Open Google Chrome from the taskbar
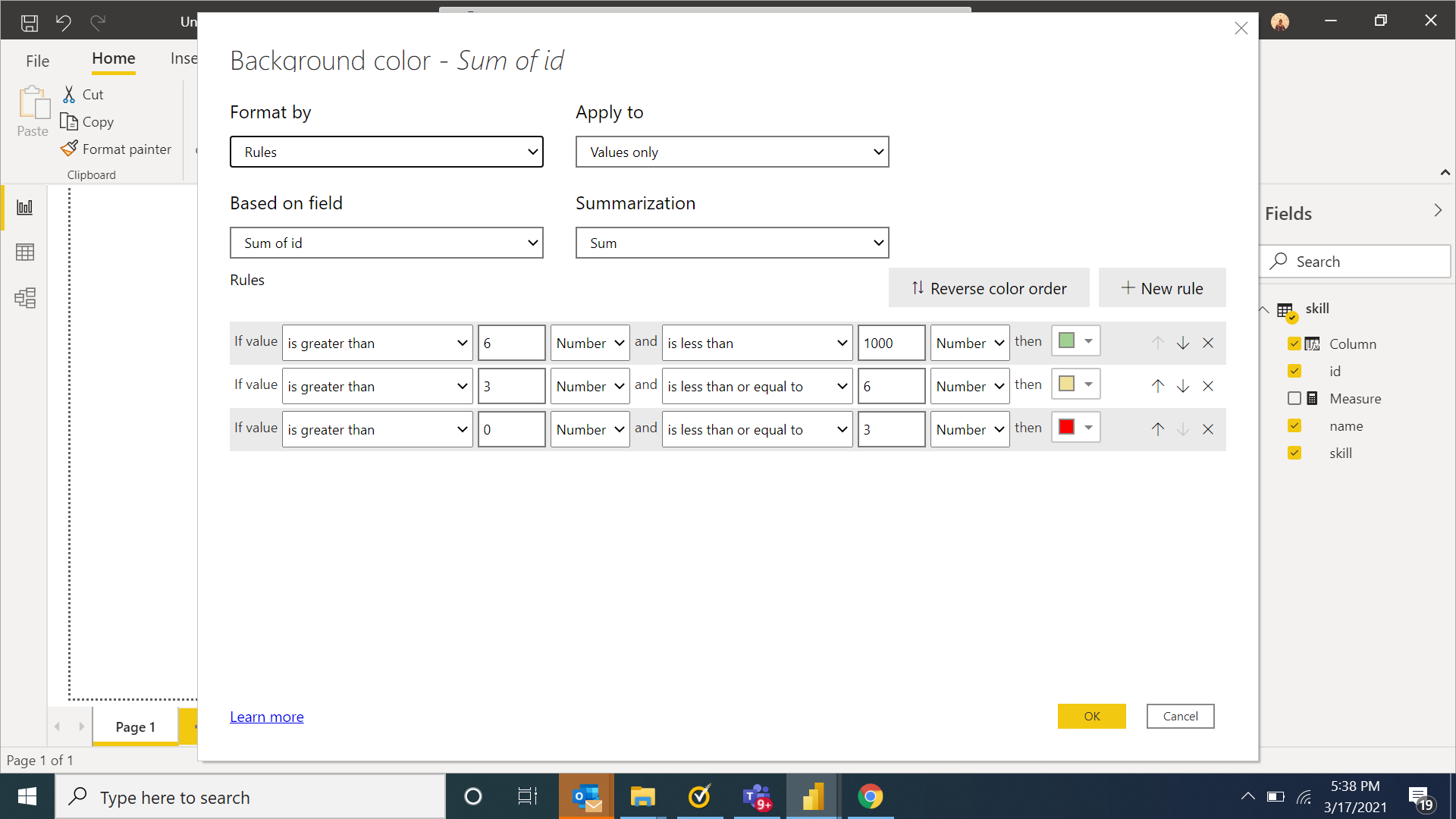The height and width of the screenshot is (819, 1456). tap(870, 797)
